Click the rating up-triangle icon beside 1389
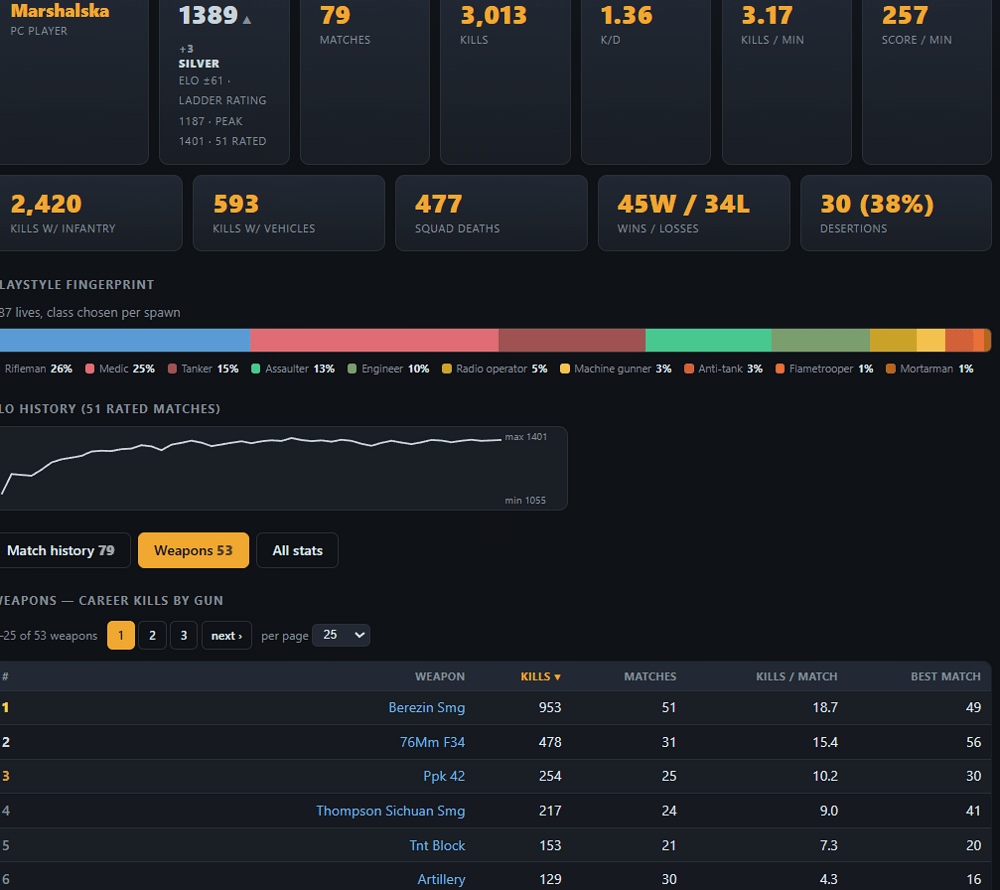The image size is (1000, 890). [247, 20]
